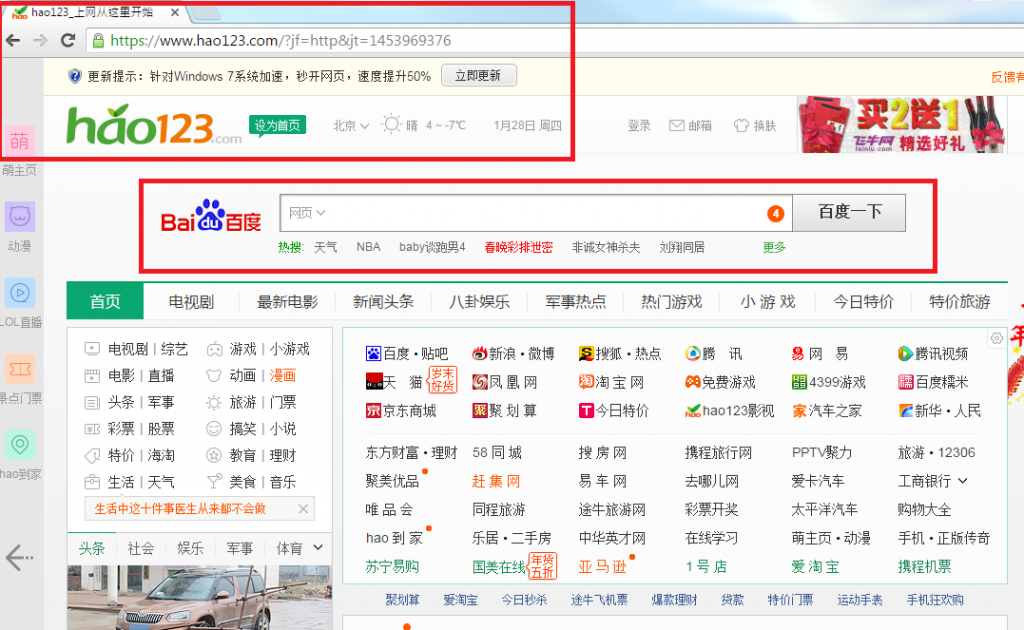Click inside the Baidu search input field
This screenshot has height=630, width=1024.
(540, 213)
